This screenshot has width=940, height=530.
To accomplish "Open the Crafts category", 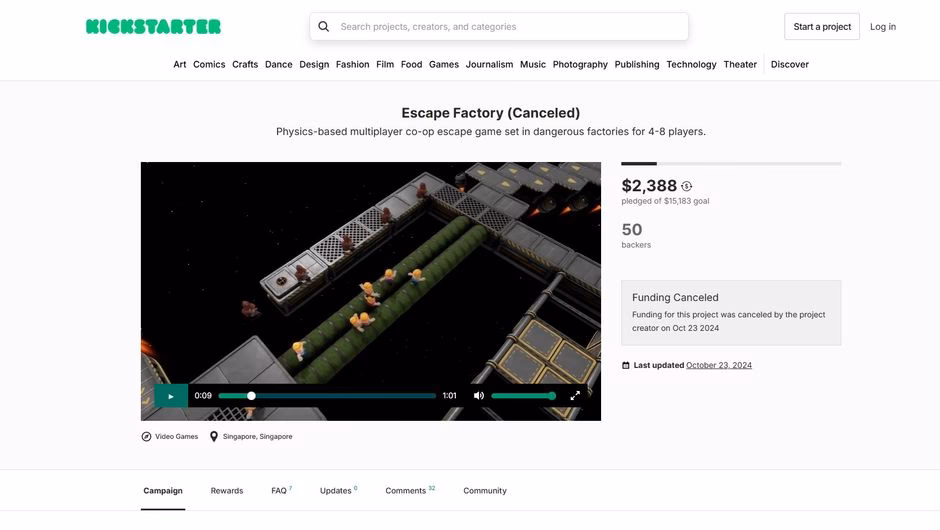I will click(x=245, y=64).
